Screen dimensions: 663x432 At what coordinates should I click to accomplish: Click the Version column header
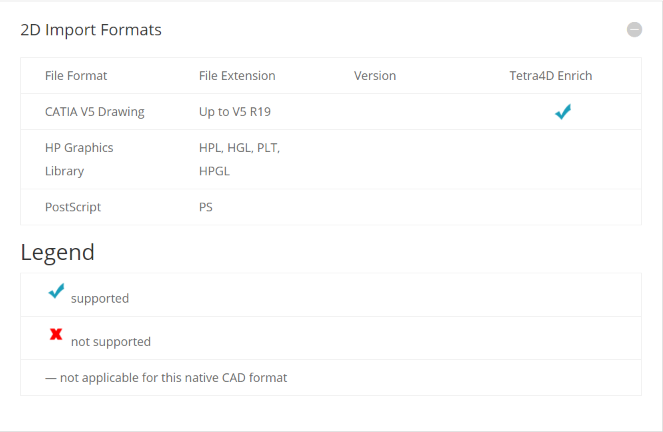click(x=375, y=76)
